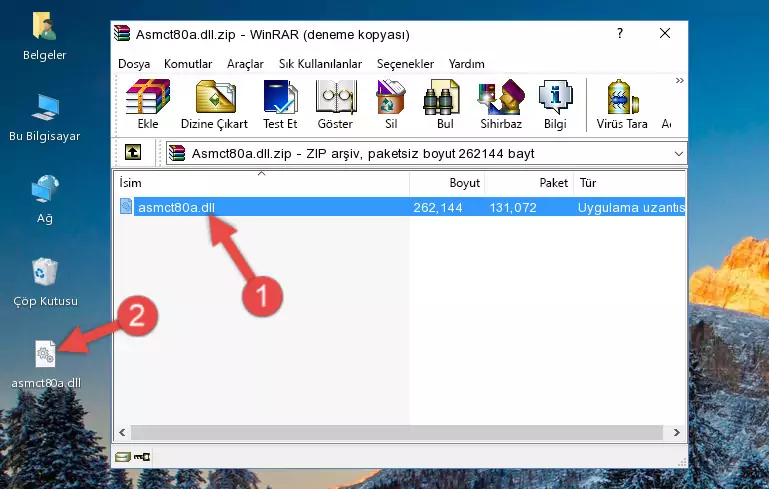Open the Sık Kullanılanlar menu
The width and height of the screenshot is (769, 489).
320,64
